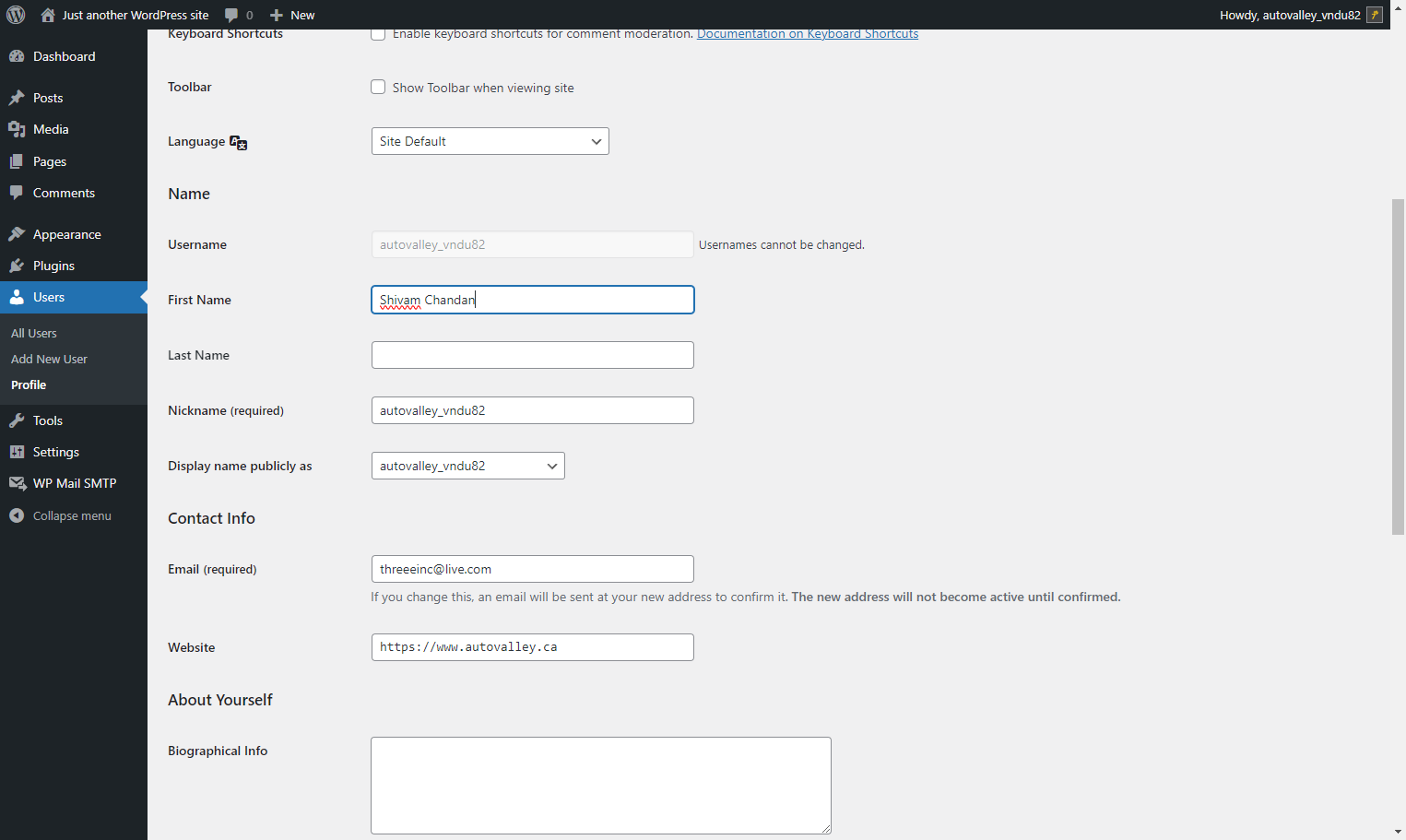
Task: Click the home icon beside the site name
Action: (48, 15)
